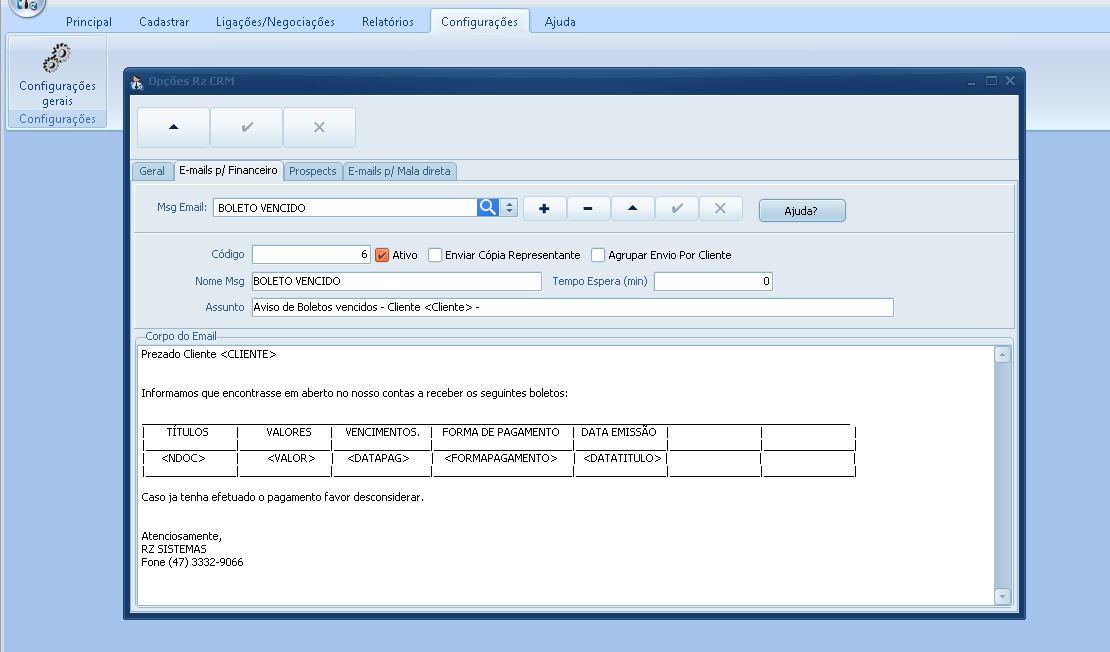Click the <NDOC> placeholder in the table
This screenshot has width=1110, height=652.
(183, 458)
